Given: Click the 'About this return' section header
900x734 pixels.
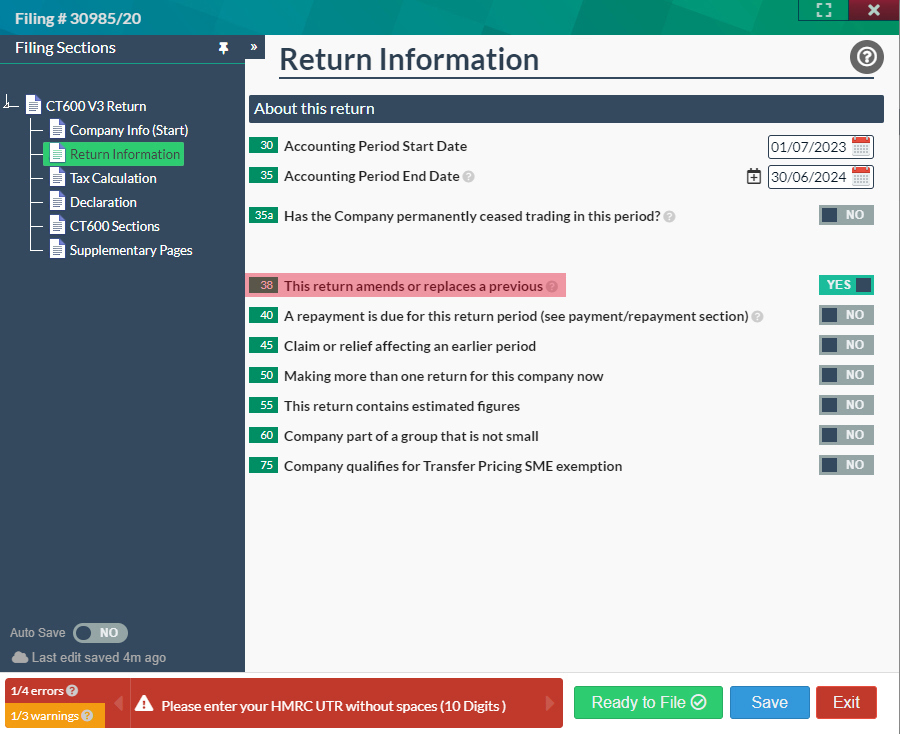Looking at the screenshot, I should pos(566,109).
